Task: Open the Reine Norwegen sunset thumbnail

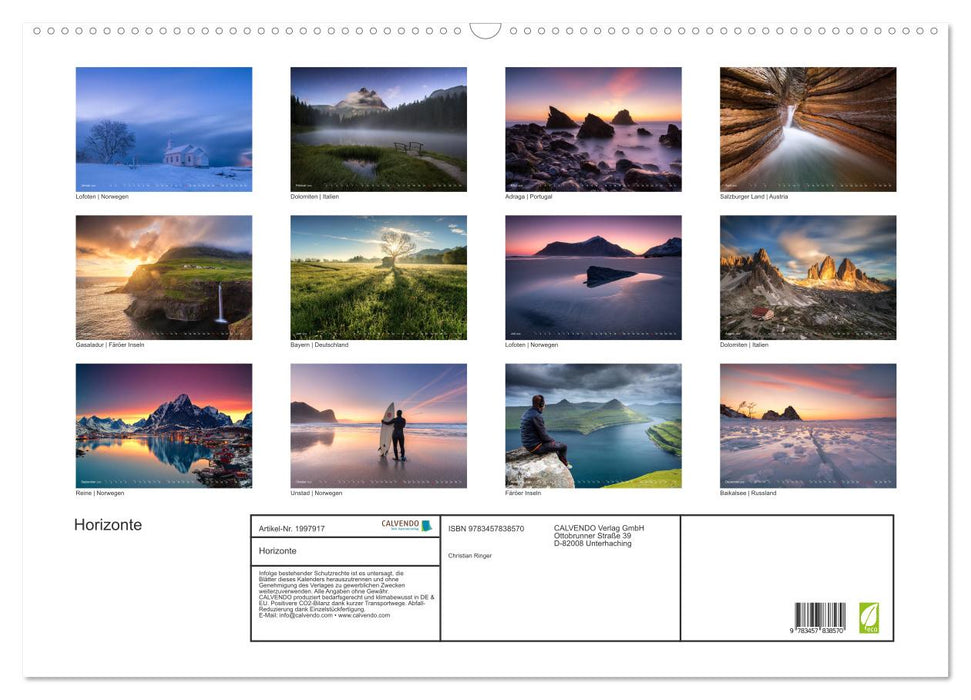Action: 163,426
